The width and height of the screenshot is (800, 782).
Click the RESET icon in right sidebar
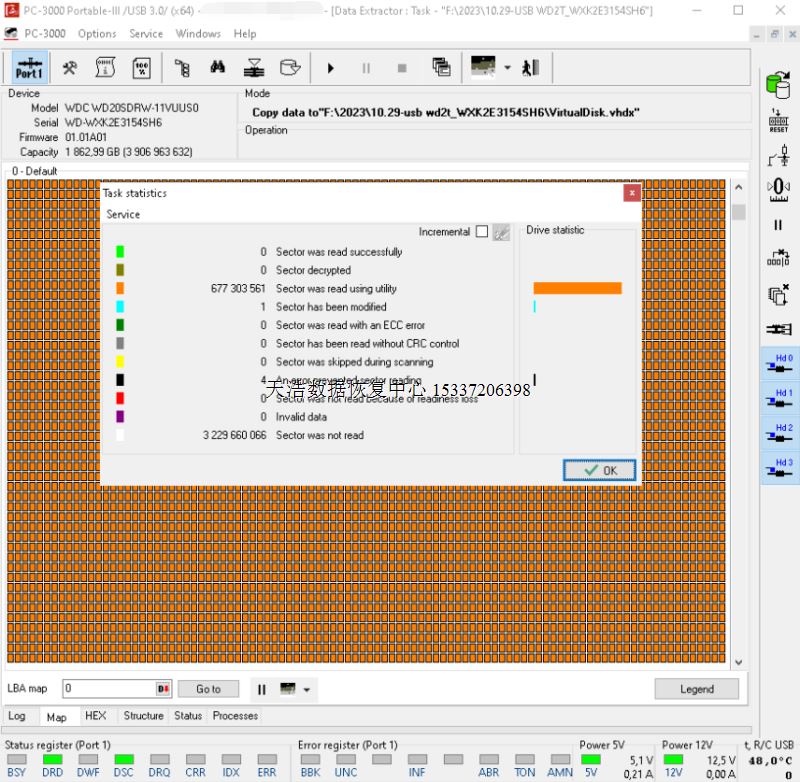778,121
